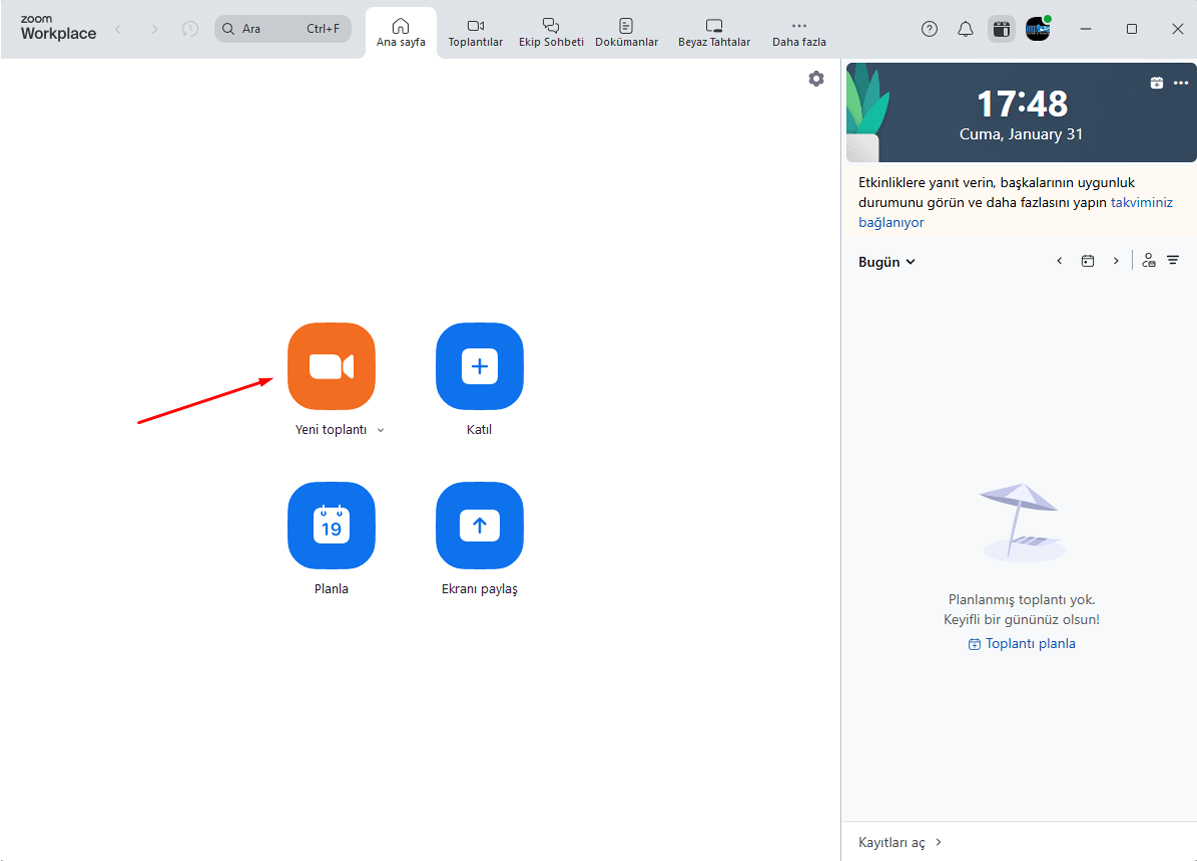The height and width of the screenshot is (861, 1197).
Task: Open the Ekip Sohbeti tab
Action: pos(551,32)
